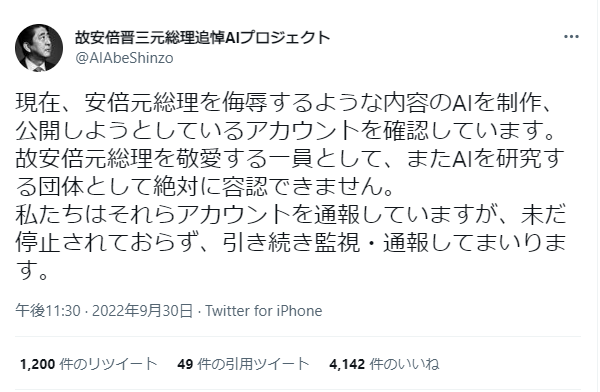The image size is (600, 392).
Task: View the 件のいいね likes list
Action: pyautogui.click(x=404, y=364)
